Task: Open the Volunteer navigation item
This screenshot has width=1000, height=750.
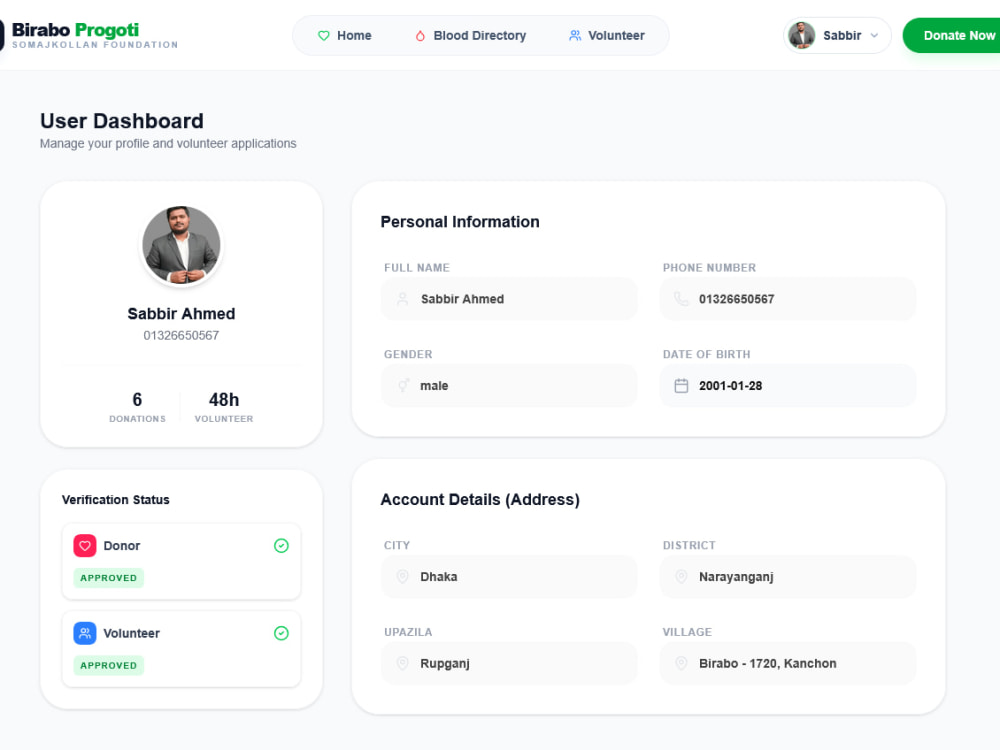Action: 607,36
